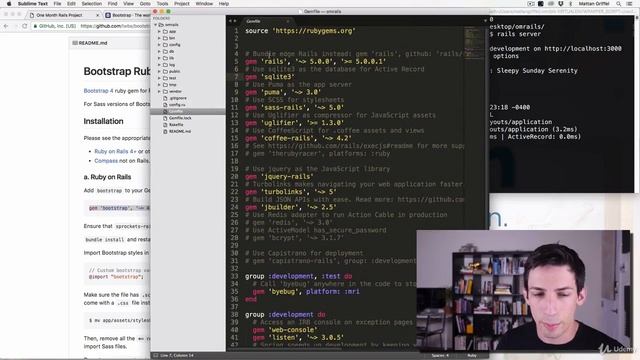Open the Ruby on Rails 4+ link
640x360 pixels.
coord(116,151)
